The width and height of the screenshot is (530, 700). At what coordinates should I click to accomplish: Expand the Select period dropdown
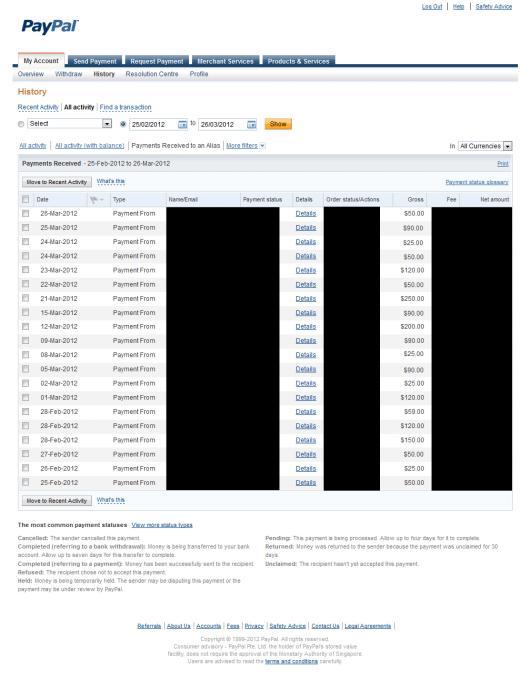[x=107, y=124]
